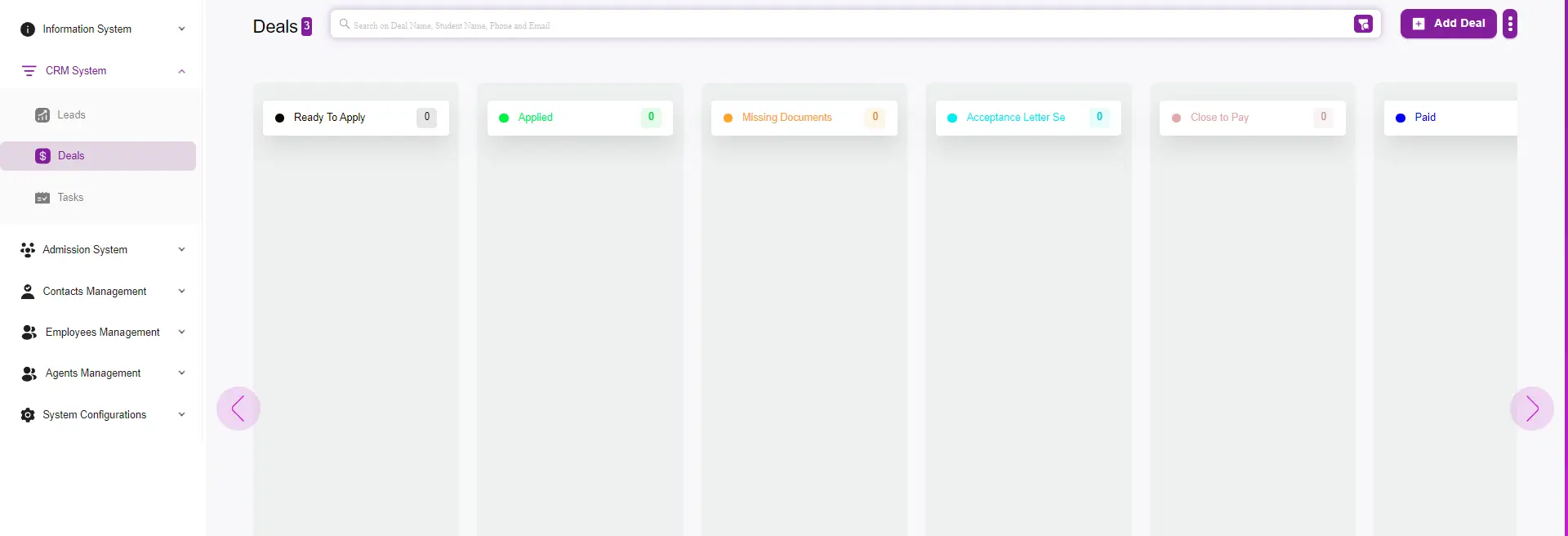
Task: Click the filter icon in search bar
Action: pyautogui.click(x=1363, y=25)
